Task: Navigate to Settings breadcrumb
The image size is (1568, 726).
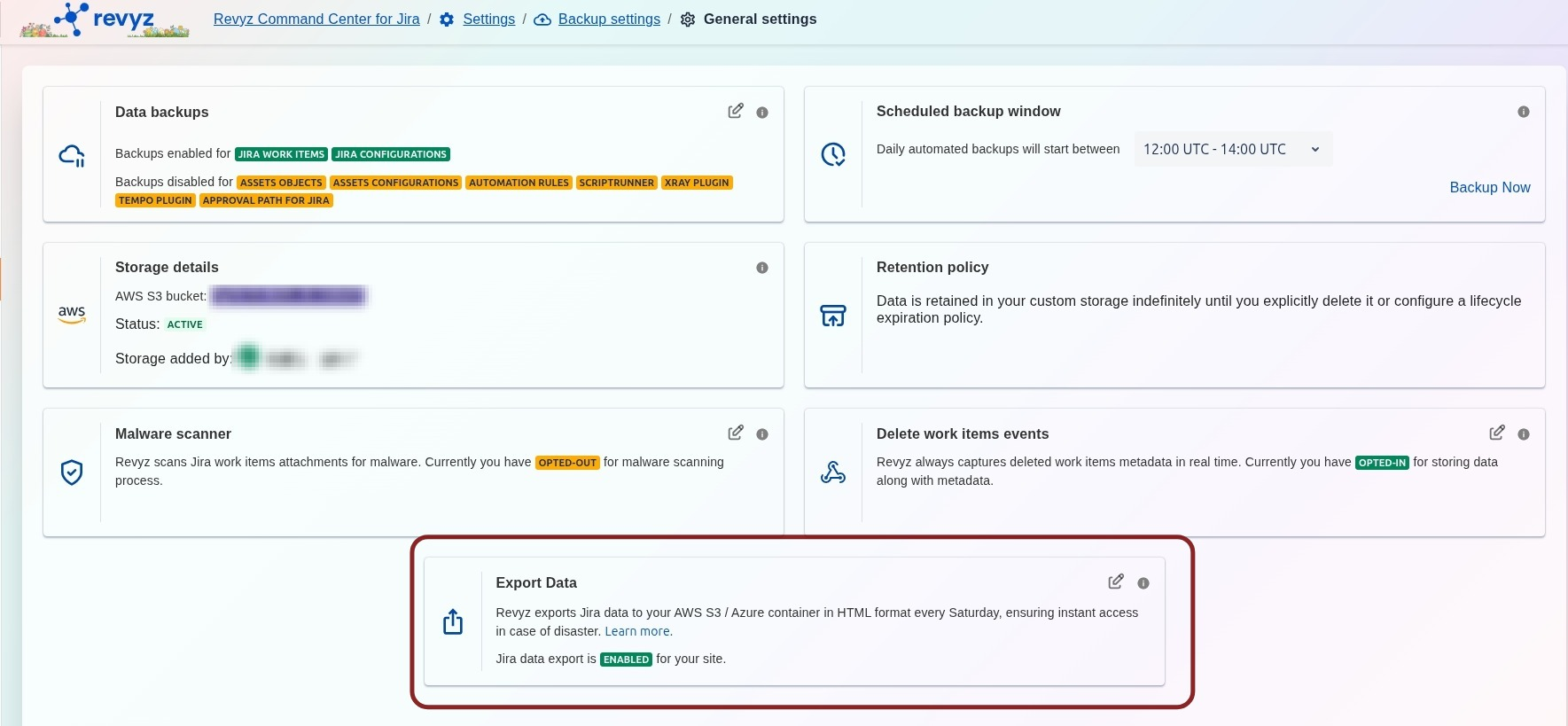Action: [488, 20]
